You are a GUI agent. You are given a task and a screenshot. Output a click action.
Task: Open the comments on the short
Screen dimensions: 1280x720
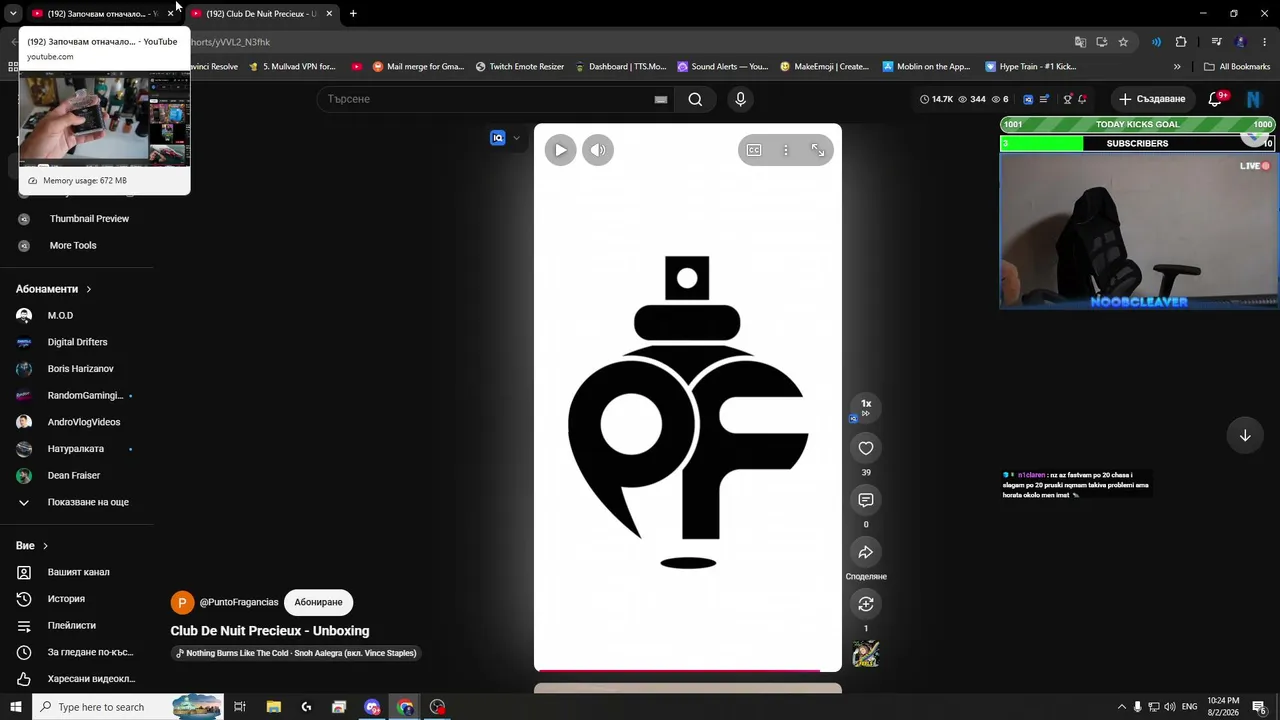(x=866, y=500)
